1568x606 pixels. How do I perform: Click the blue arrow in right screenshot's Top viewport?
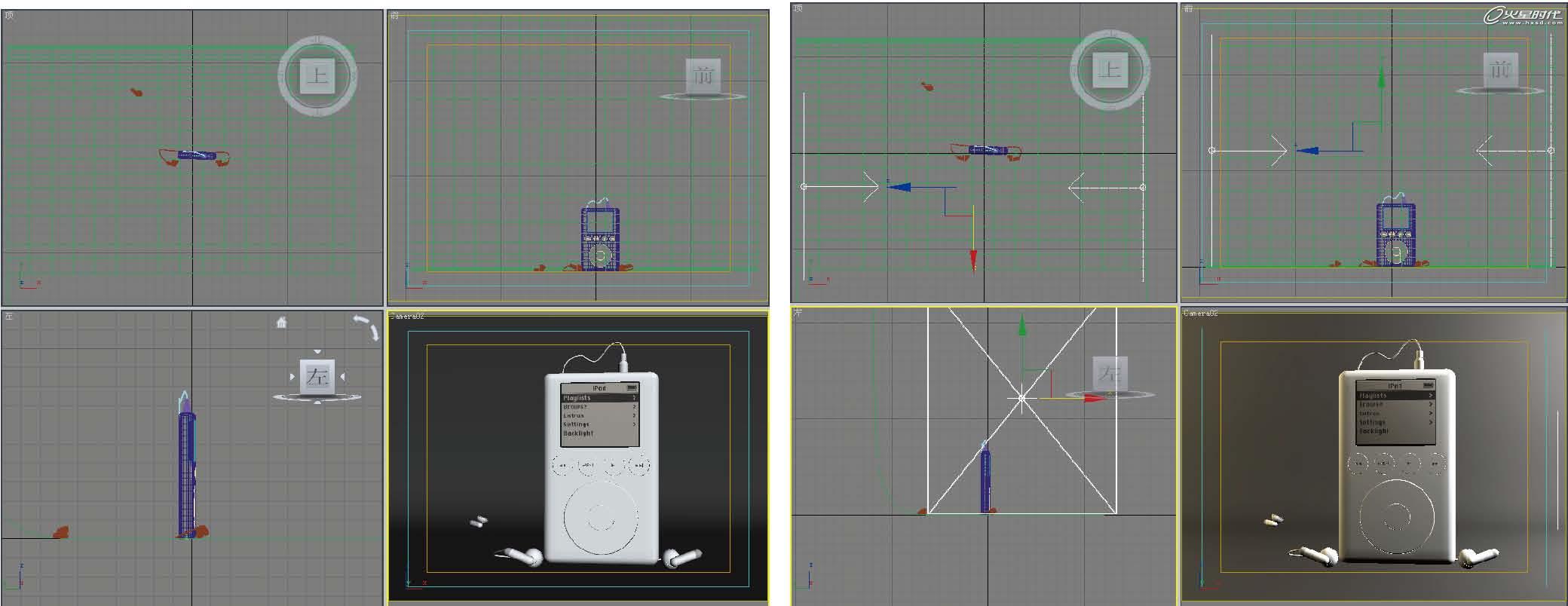coord(899,187)
